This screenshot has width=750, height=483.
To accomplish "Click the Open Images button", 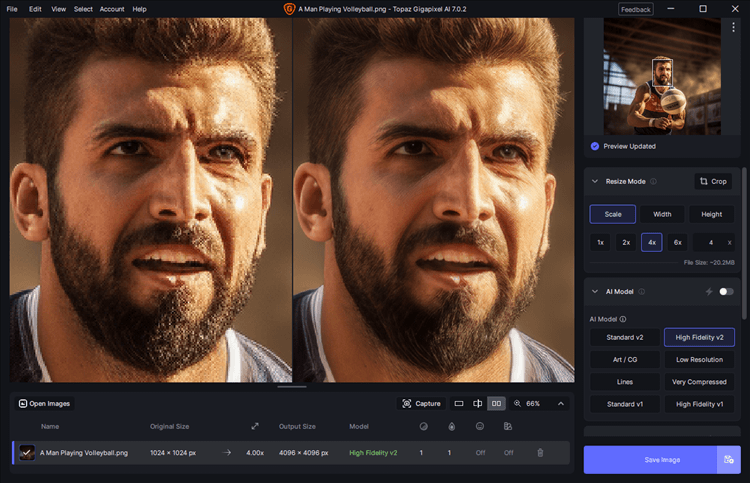I will 44,404.
